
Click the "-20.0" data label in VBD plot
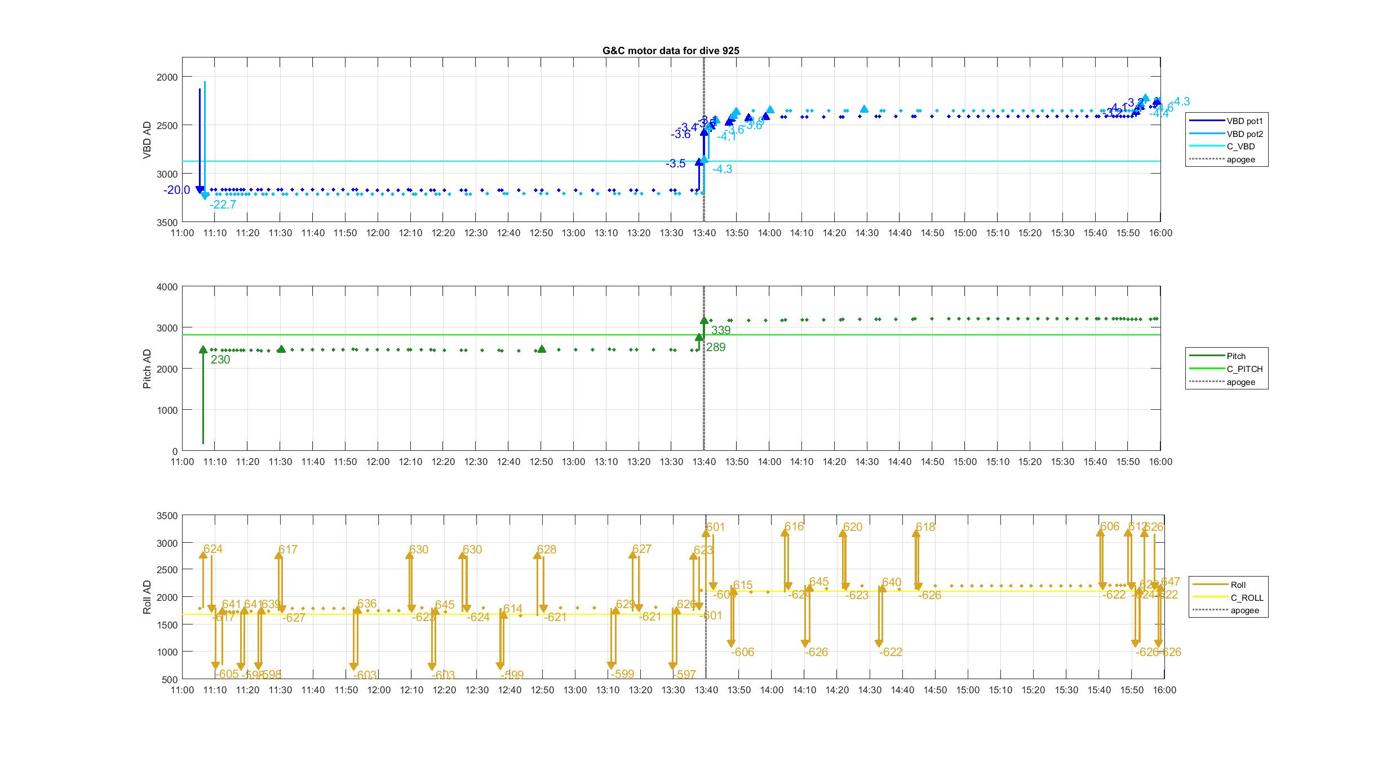pyautogui.click(x=177, y=190)
